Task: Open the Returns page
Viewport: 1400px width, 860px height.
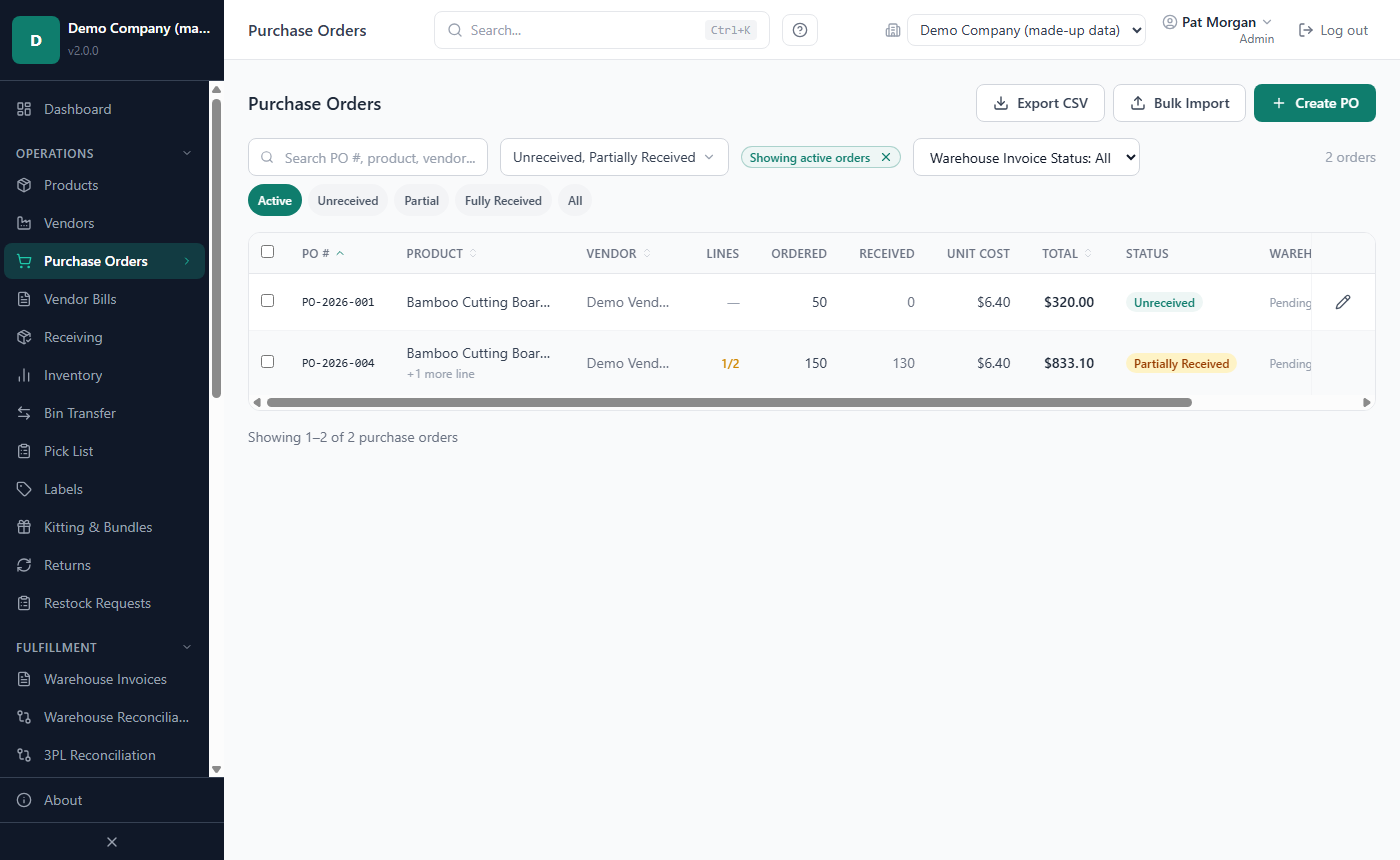Action: [x=104, y=565]
